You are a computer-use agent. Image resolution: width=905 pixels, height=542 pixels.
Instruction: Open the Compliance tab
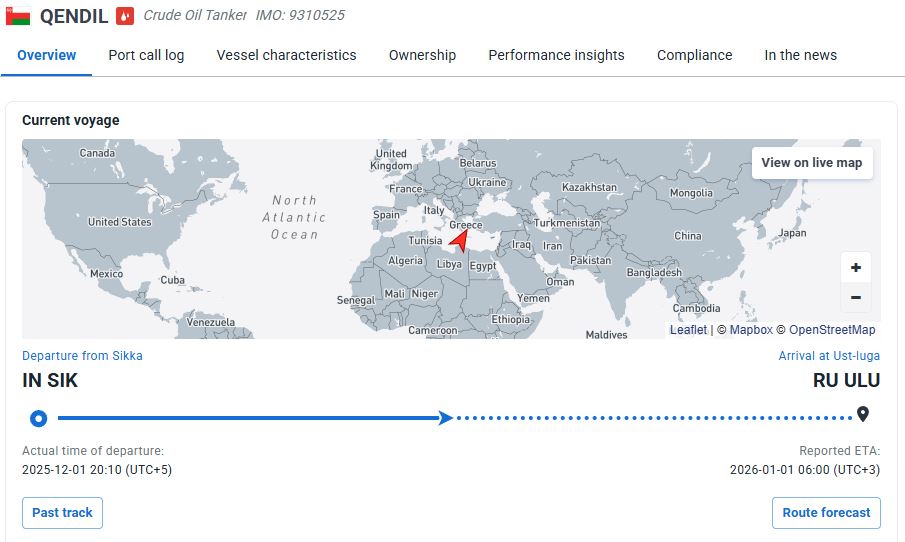(694, 55)
